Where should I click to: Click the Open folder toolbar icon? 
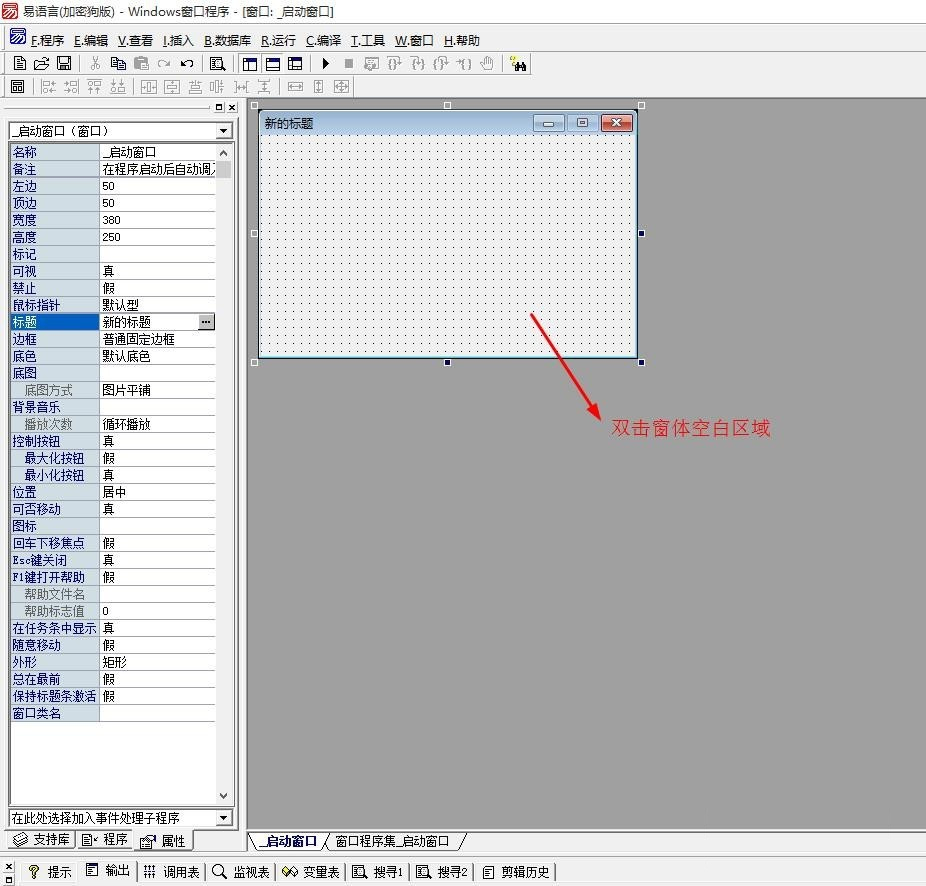(42, 64)
